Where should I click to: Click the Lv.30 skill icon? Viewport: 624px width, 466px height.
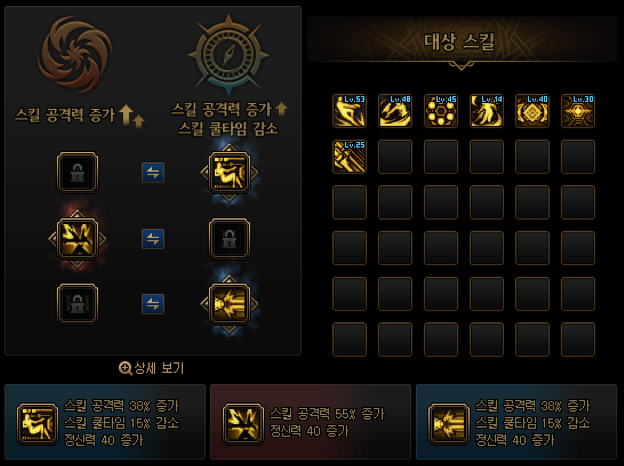tap(578, 111)
